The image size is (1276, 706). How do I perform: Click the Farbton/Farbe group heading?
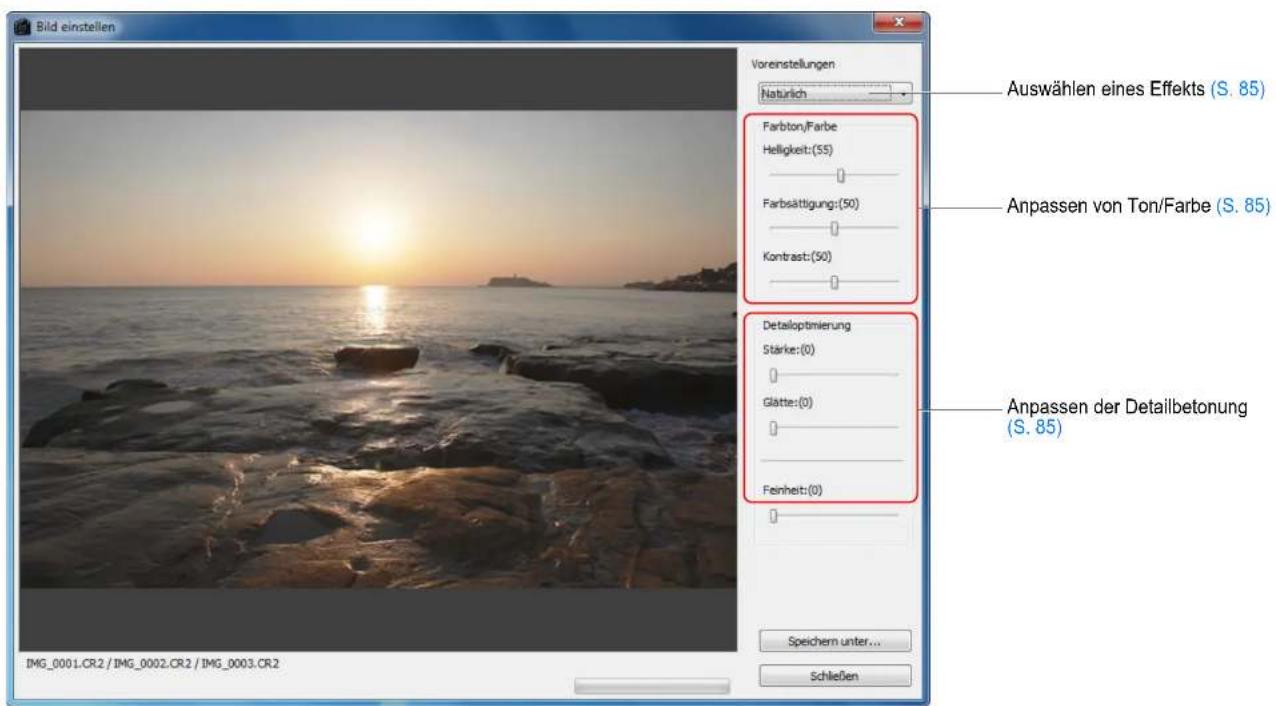point(791,130)
